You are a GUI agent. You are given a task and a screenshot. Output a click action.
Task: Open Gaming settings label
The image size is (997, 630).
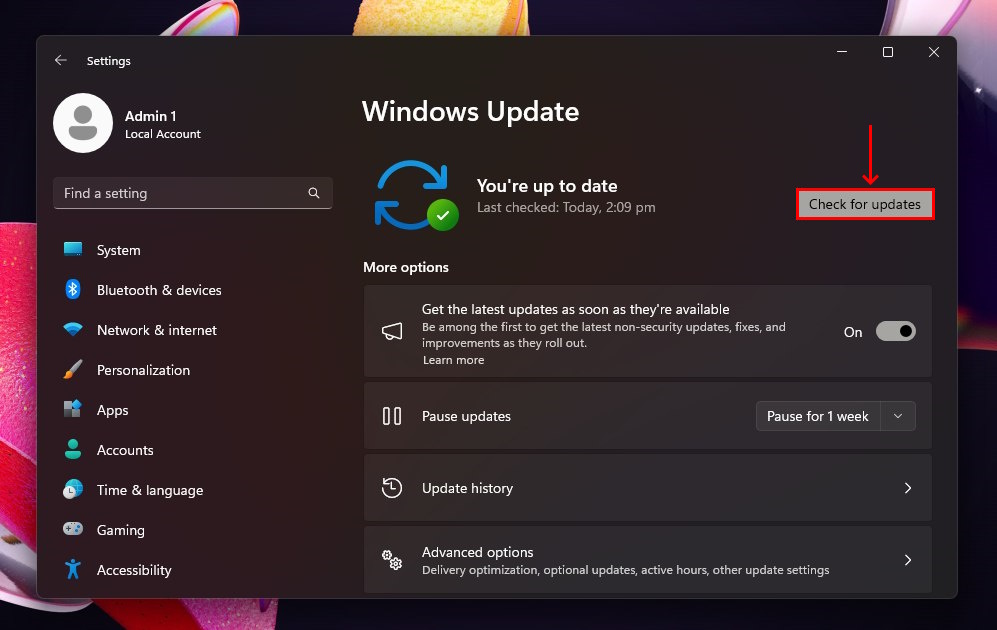click(120, 530)
